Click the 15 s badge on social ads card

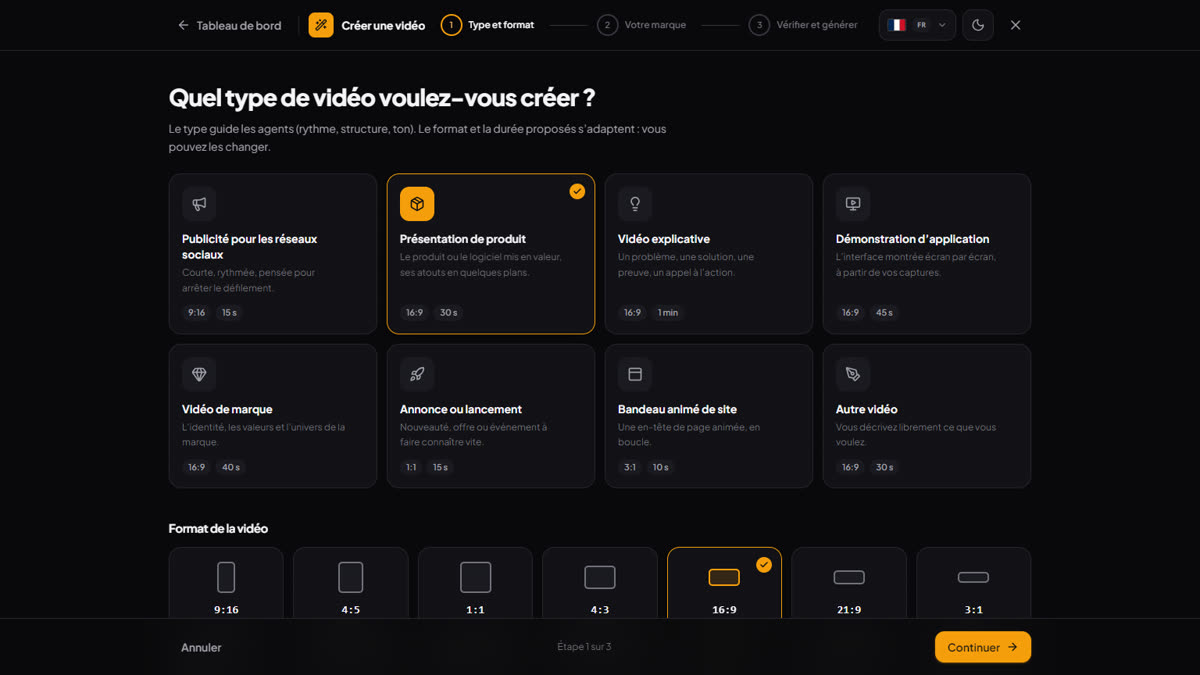(230, 313)
